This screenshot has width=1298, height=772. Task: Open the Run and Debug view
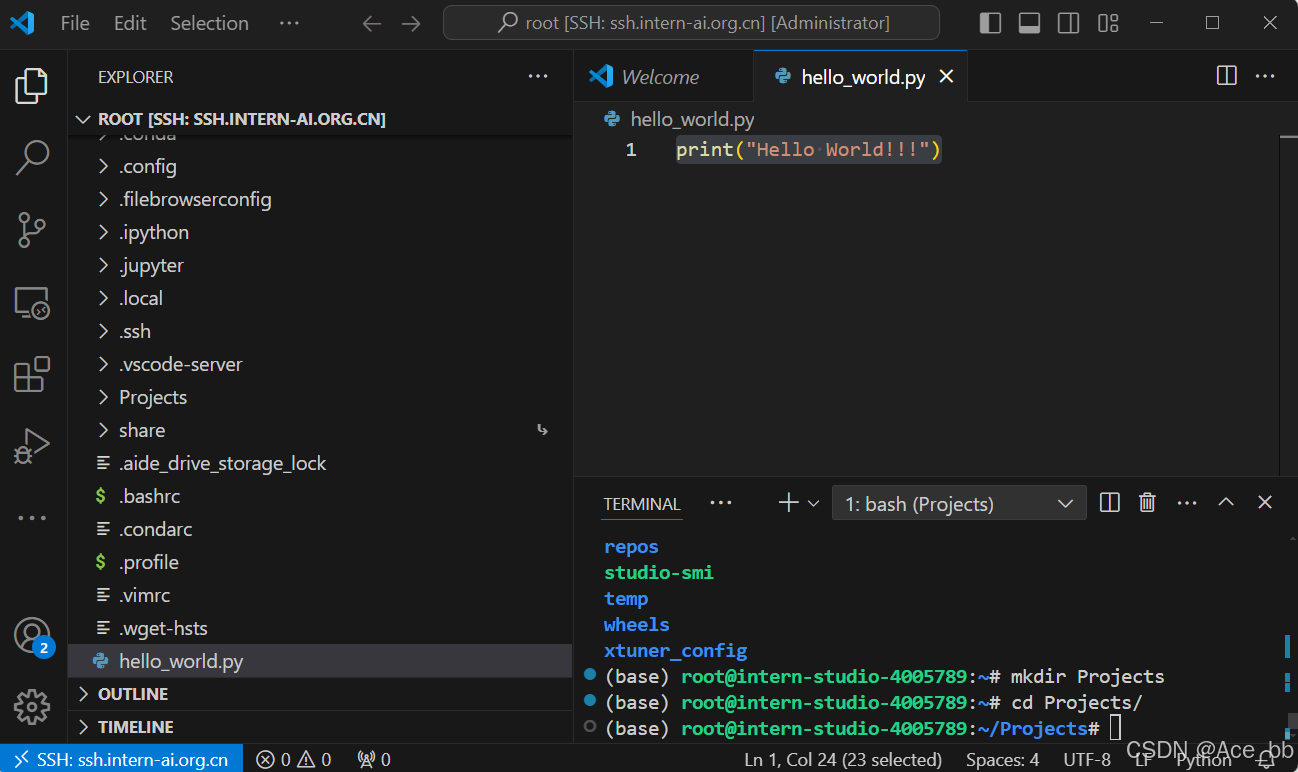pos(32,447)
